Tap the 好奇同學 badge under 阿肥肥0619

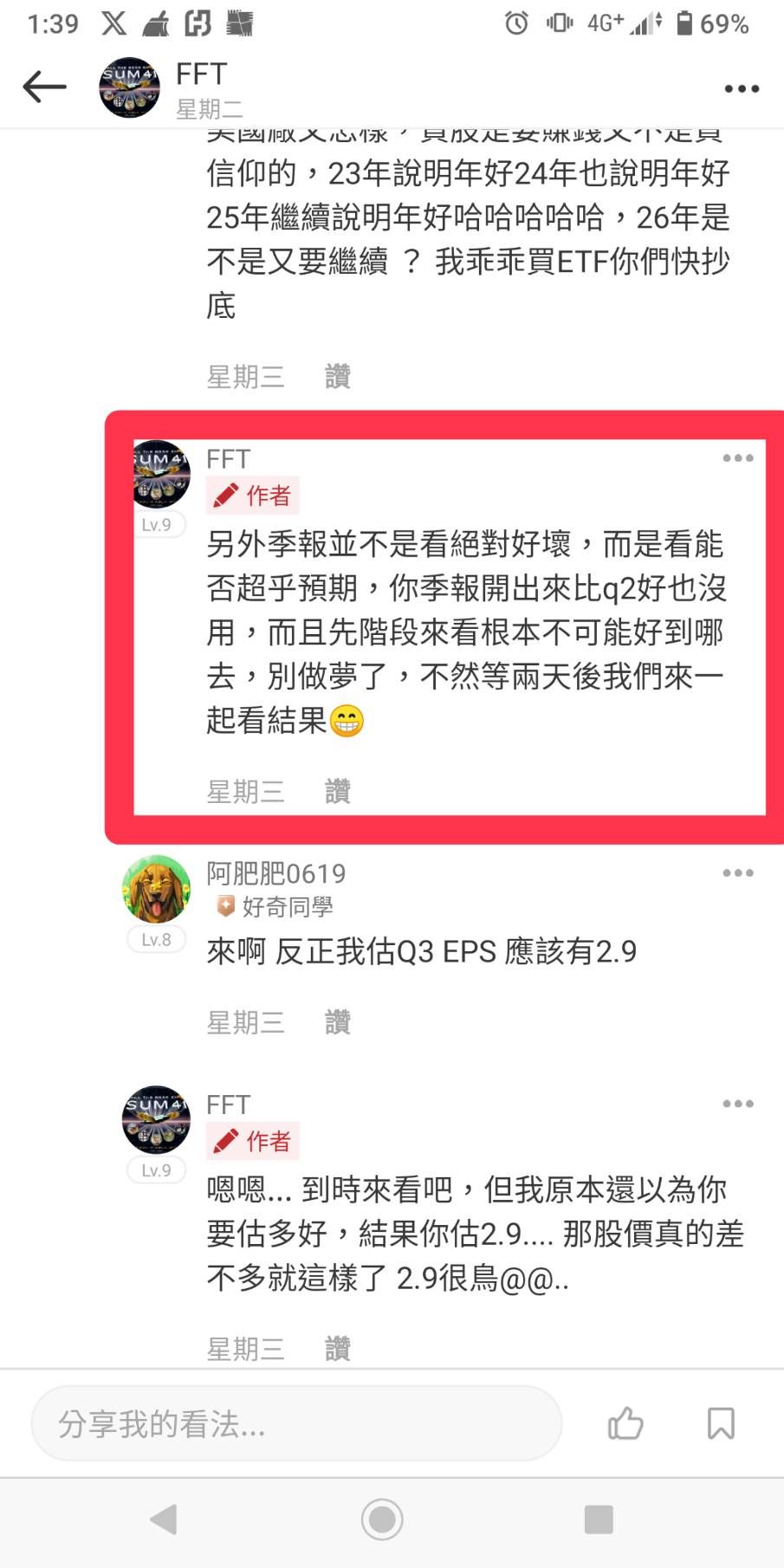[274, 907]
